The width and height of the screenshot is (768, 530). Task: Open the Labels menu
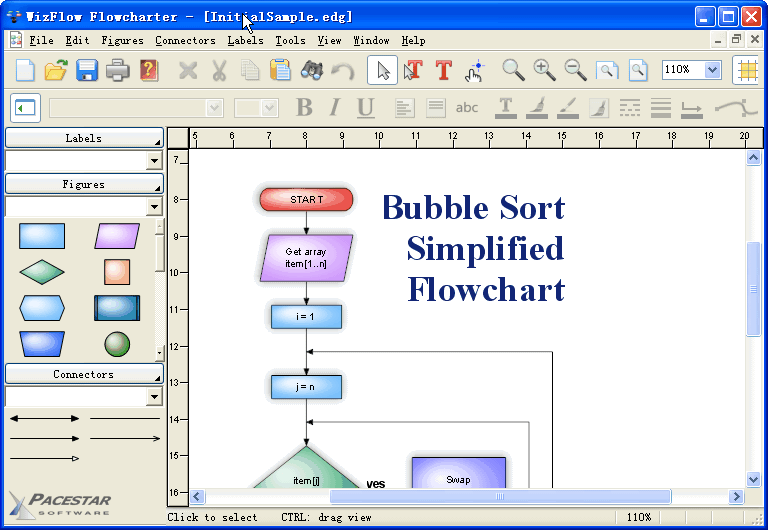point(245,41)
